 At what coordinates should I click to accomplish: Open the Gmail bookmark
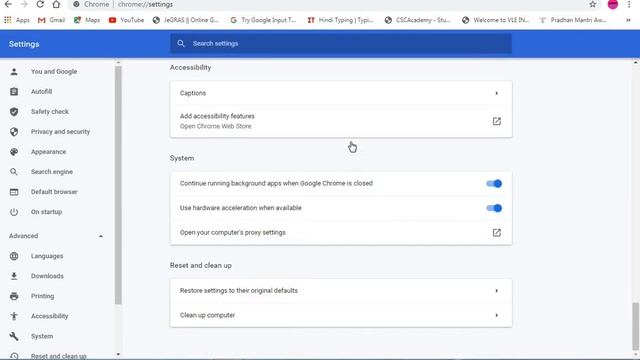51,20
